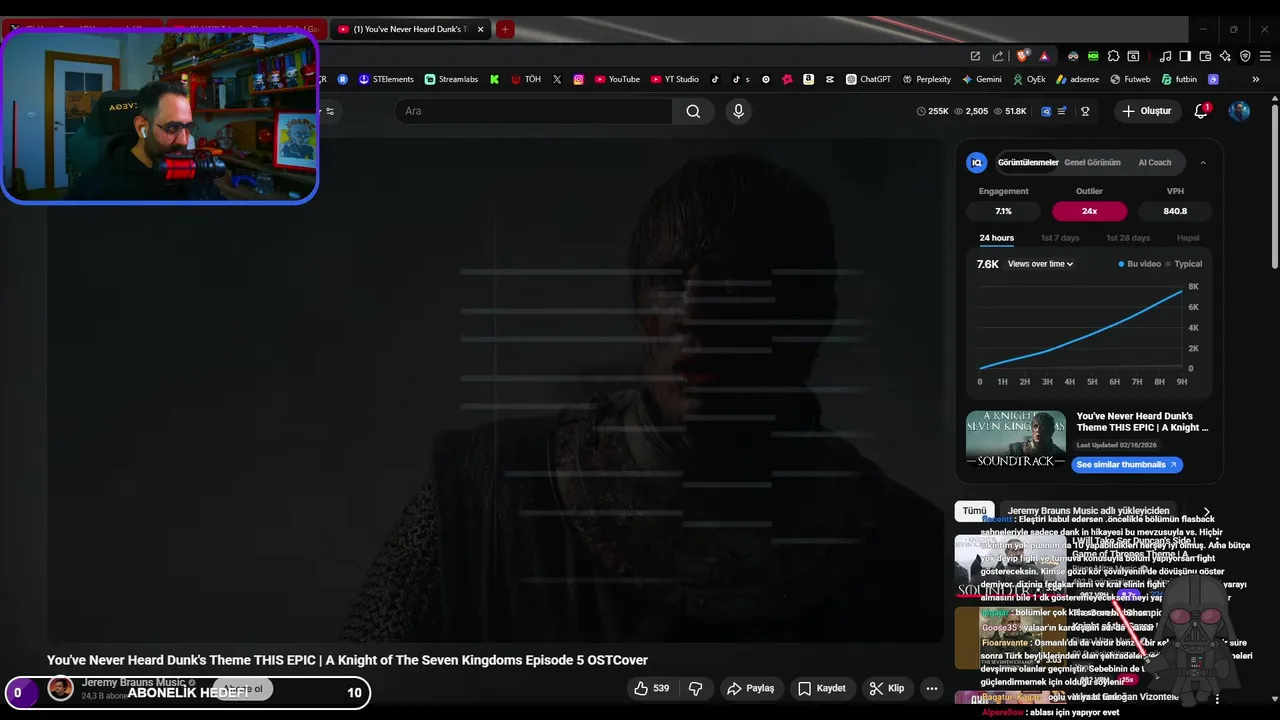The width and height of the screenshot is (1280, 720).
Task: Open the Brave wallet icon
Action: 1205,56
